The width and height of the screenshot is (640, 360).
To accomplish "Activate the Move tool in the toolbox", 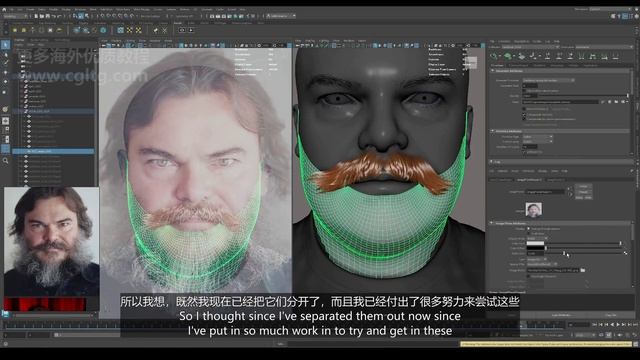I will [x=5, y=72].
